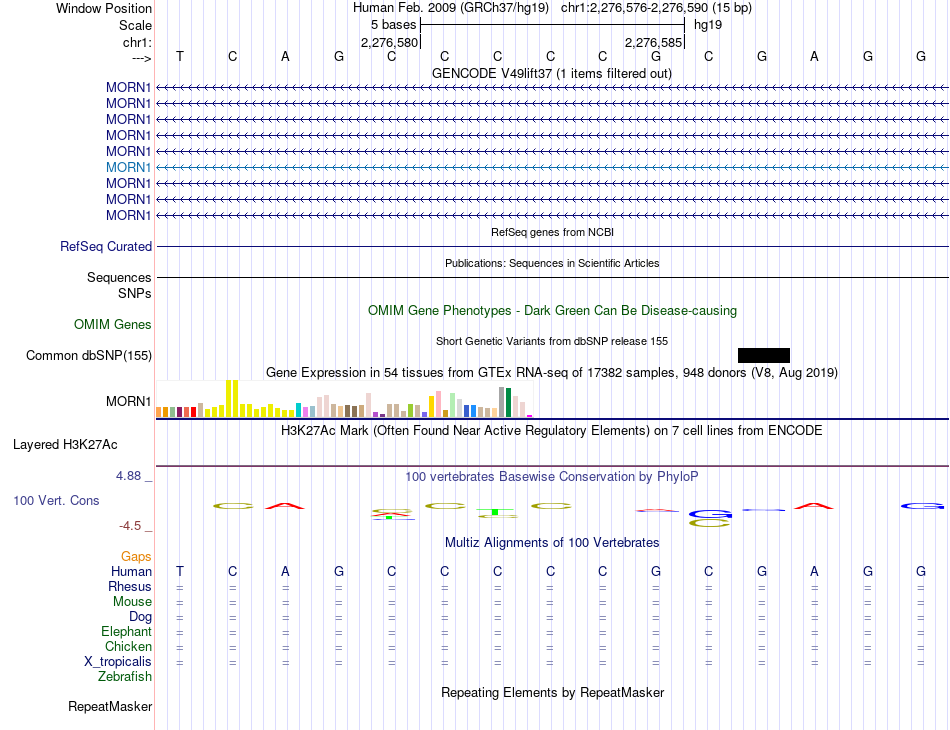This screenshot has height=730, width=950.
Task: Select the Zebrafish species row label
Action: point(125,677)
